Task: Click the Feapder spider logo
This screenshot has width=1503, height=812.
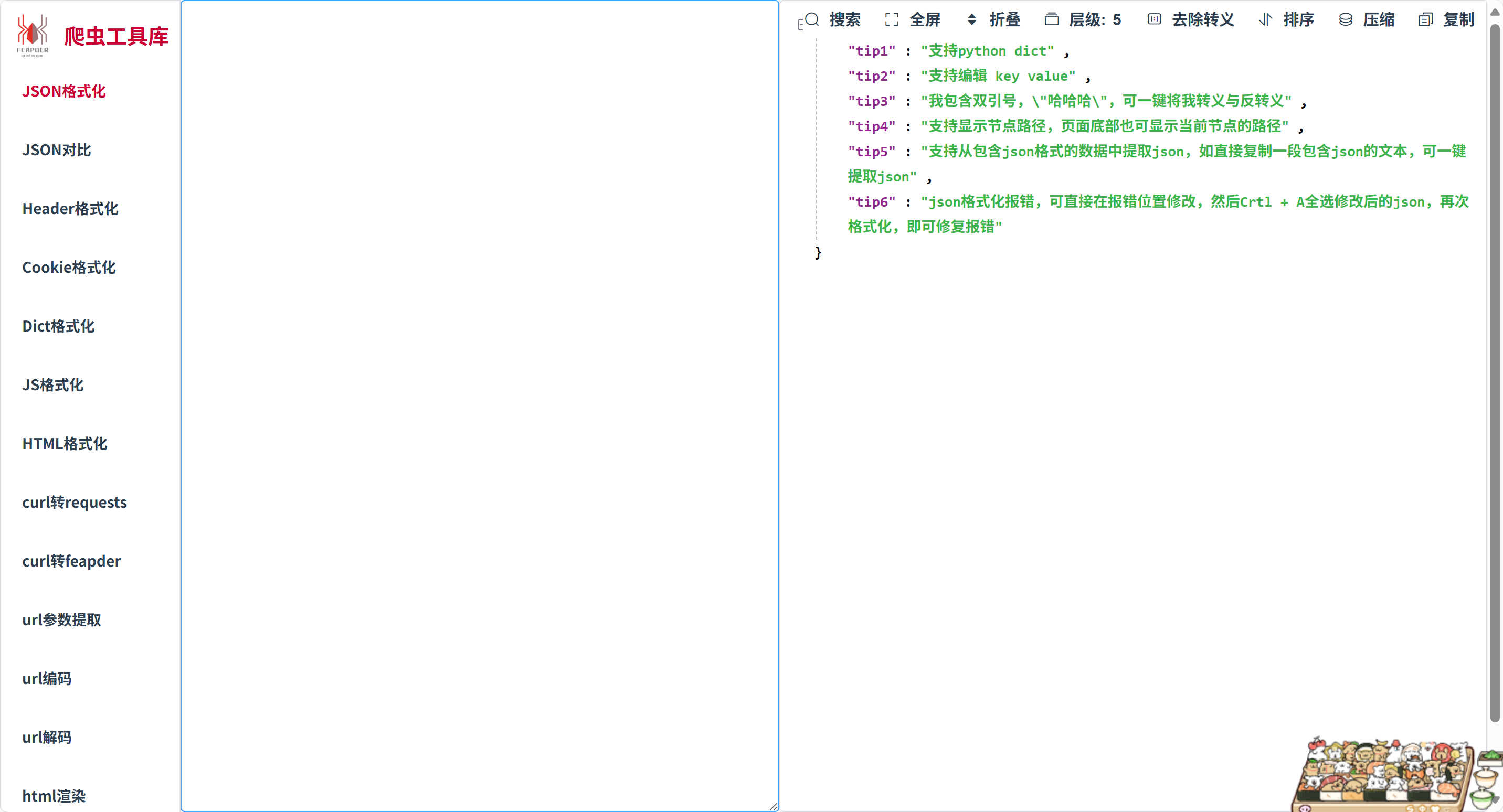Action: [x=32, y=36]
